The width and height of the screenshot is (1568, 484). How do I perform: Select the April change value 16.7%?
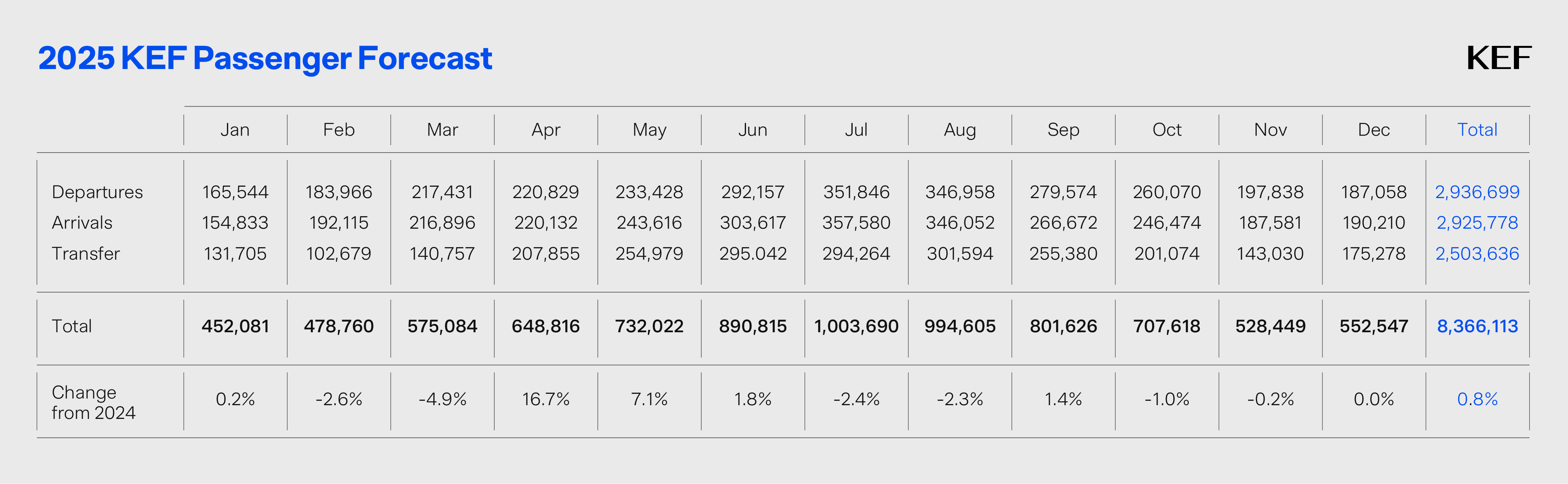point(545,399)
